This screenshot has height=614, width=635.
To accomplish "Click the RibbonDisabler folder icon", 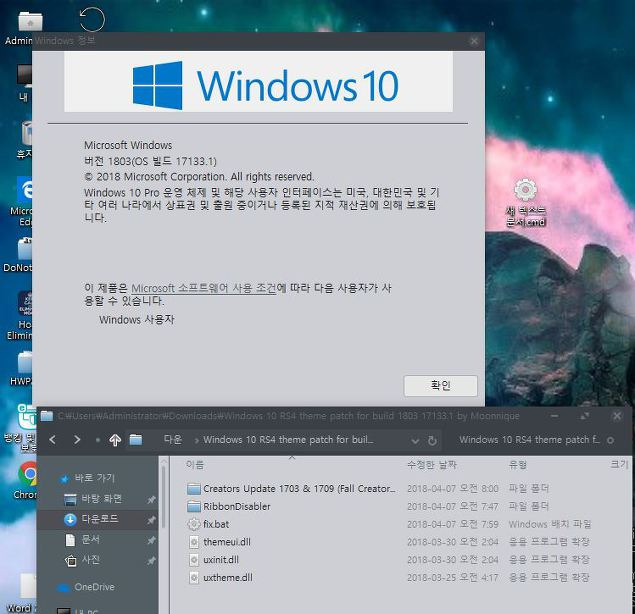I will tap(194, 506).
